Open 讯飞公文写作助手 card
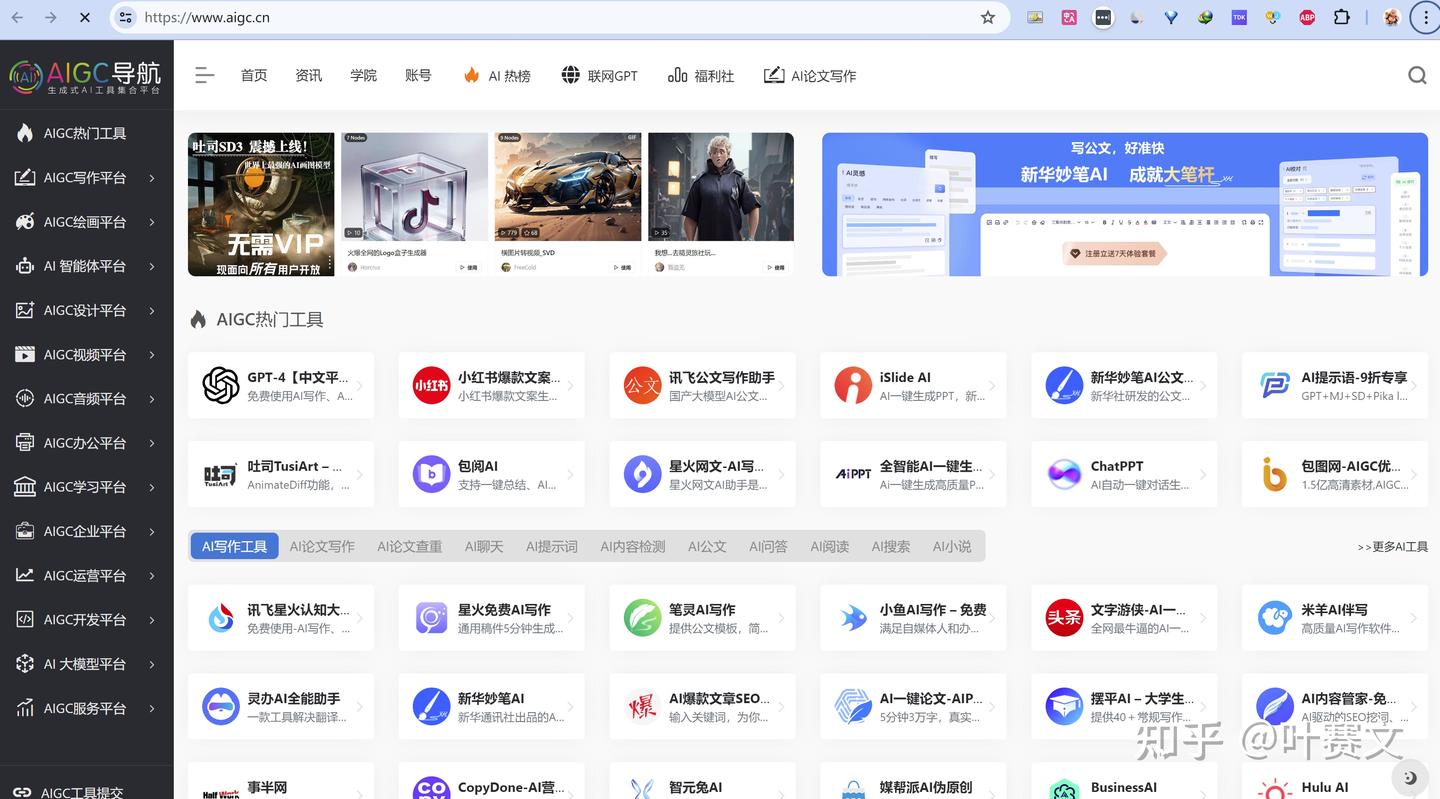The height and width of the screenshot is (799, 1440). tap(702, 385)
